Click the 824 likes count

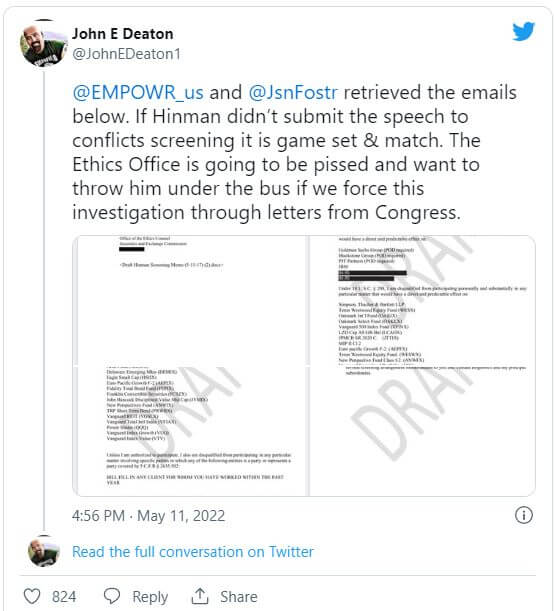click(64, 597)
